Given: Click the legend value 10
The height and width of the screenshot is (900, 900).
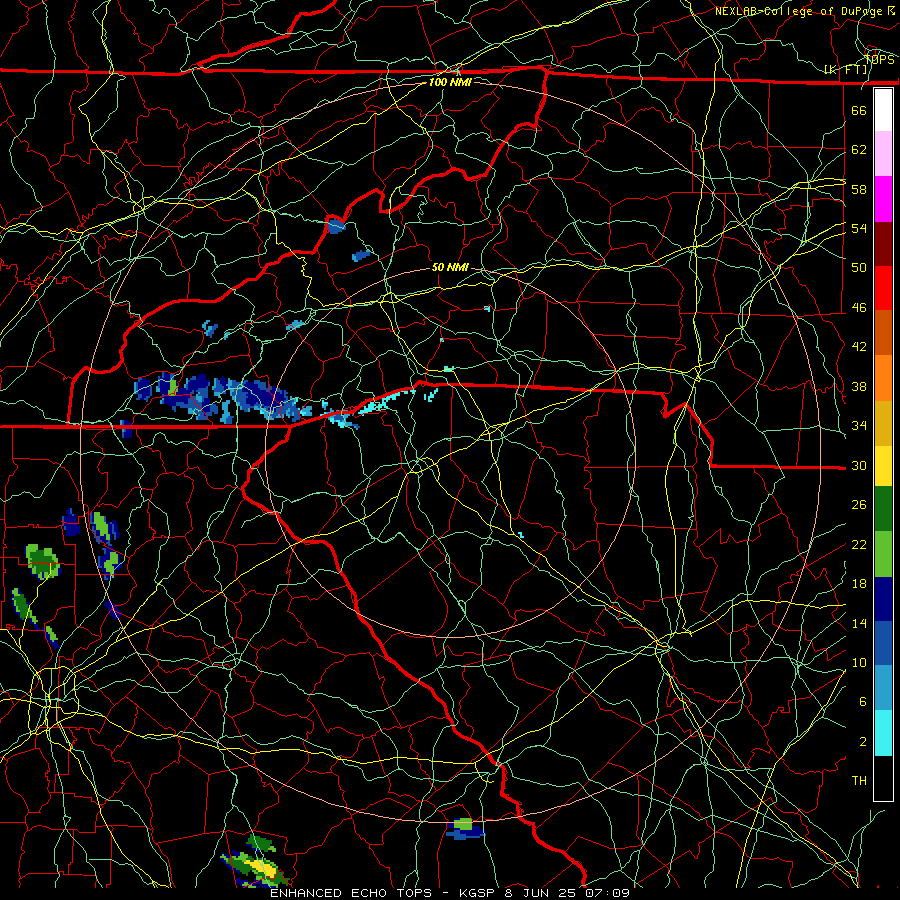Looking at the screenshot, I should pyautogui.click(x=859, y=662).
